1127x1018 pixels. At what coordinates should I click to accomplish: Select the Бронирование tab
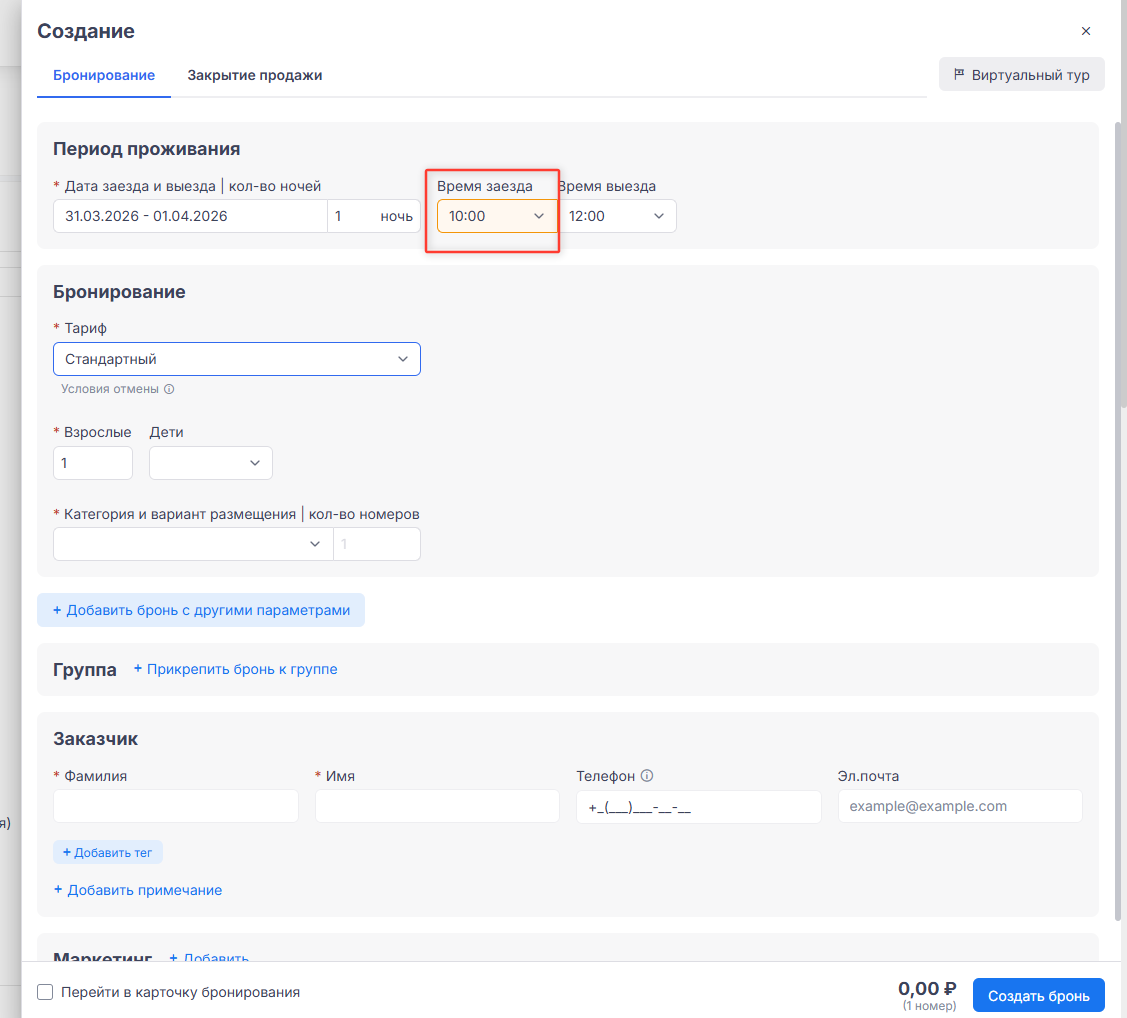104,75
